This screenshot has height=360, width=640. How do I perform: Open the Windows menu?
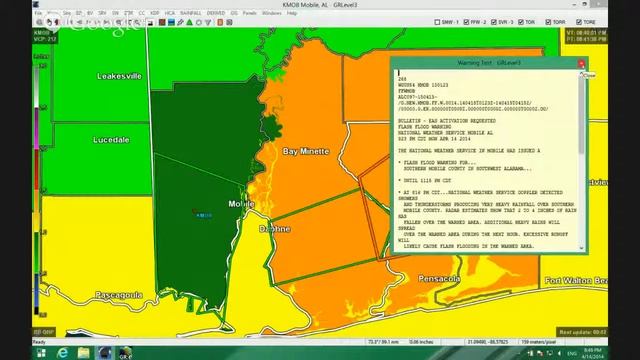[271, 13]
